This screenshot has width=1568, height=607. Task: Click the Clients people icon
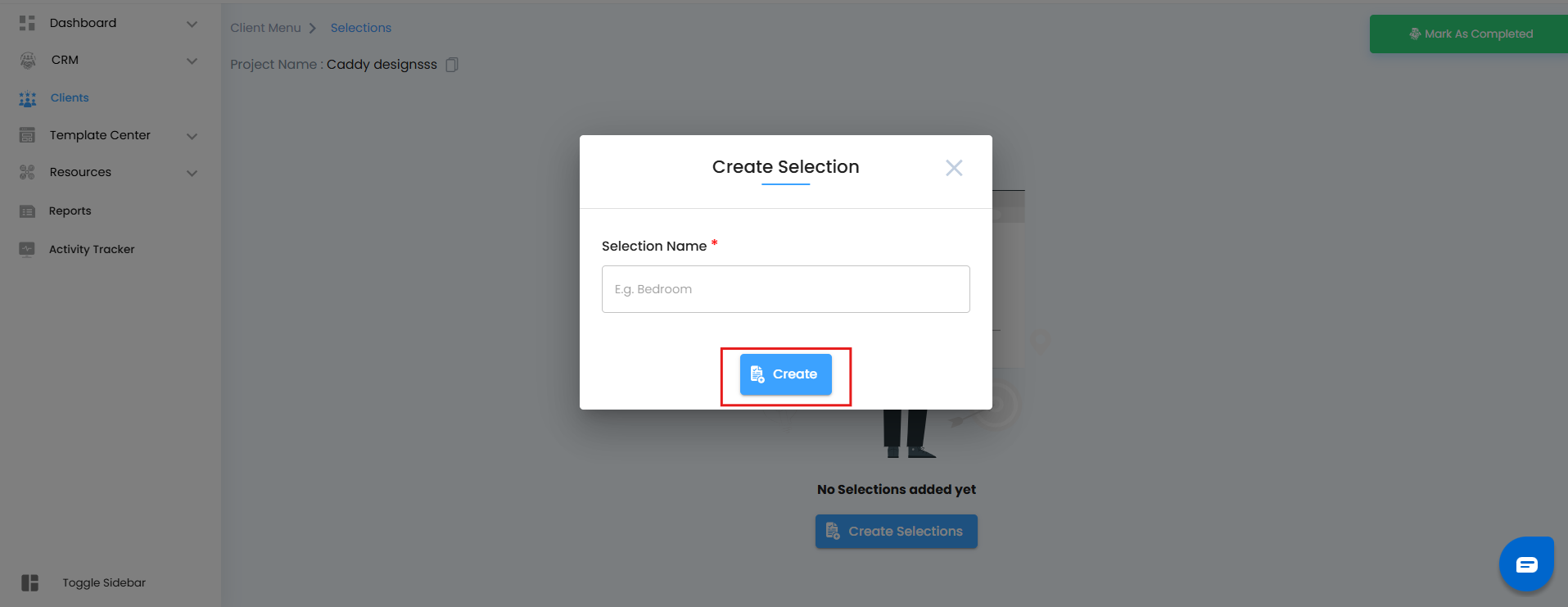(28, 98)
